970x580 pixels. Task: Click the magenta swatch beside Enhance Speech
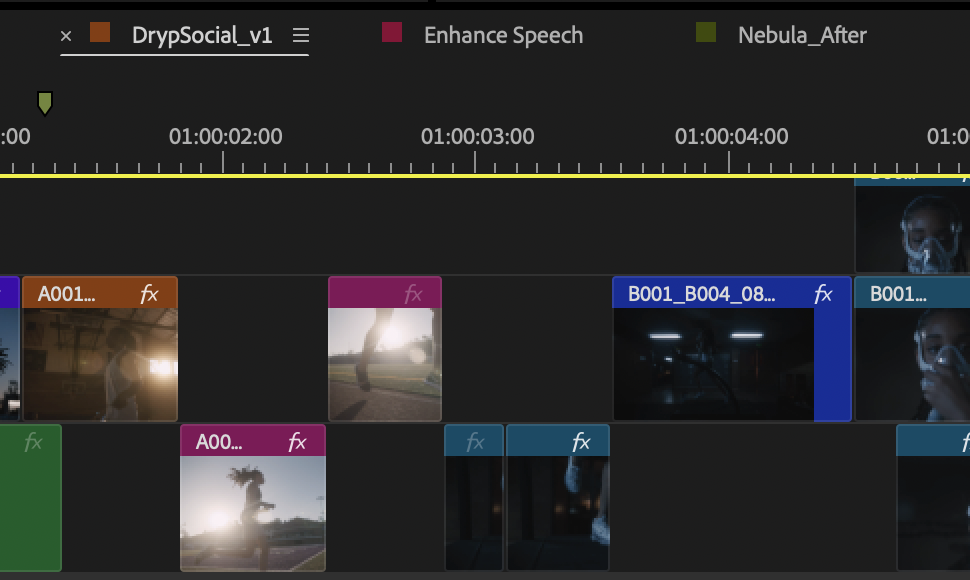(x=390, y=31)
